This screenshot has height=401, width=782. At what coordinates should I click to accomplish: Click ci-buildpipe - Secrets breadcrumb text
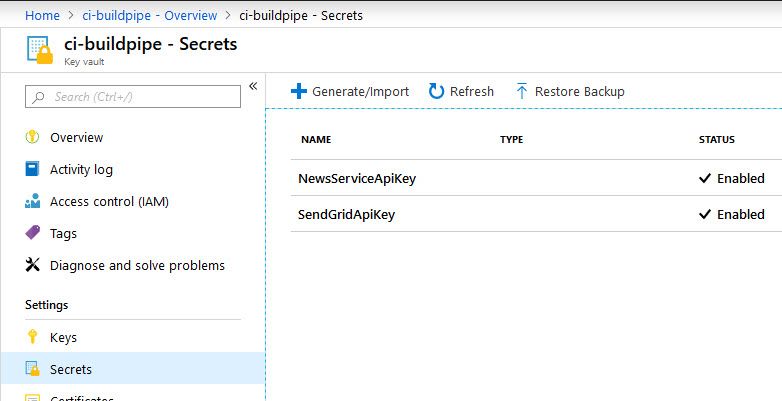(x=301, y=15)
